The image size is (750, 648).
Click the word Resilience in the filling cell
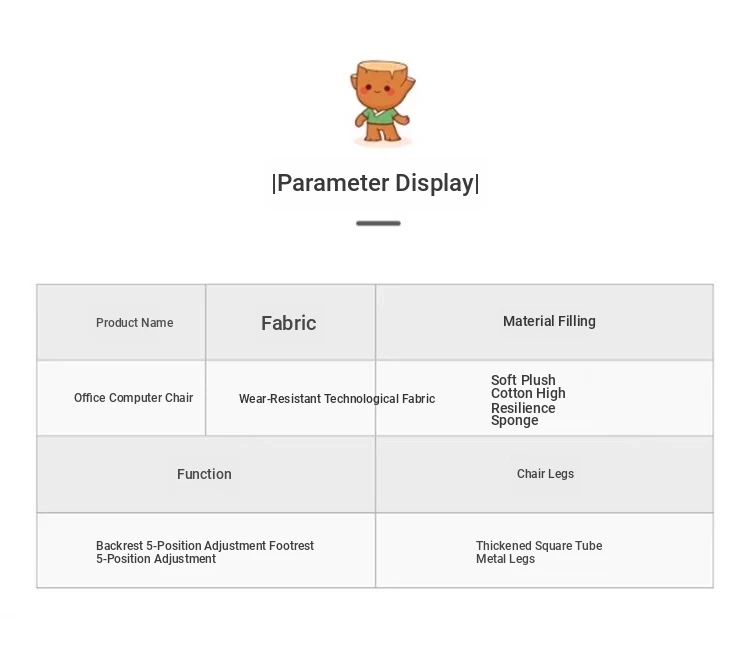click(x=523, y=408)
